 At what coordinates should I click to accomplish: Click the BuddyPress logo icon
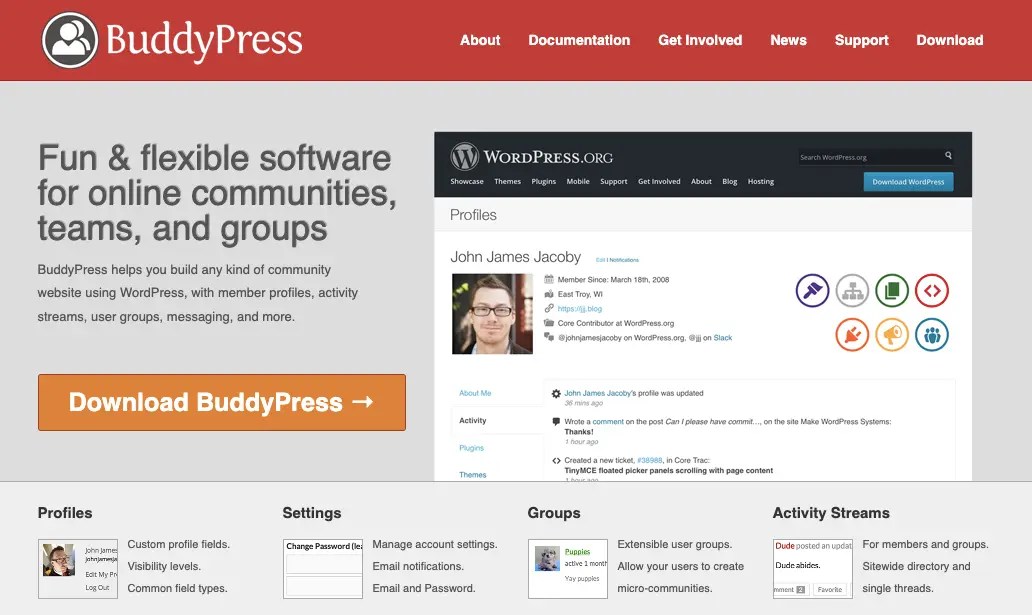tap(69, 40)
